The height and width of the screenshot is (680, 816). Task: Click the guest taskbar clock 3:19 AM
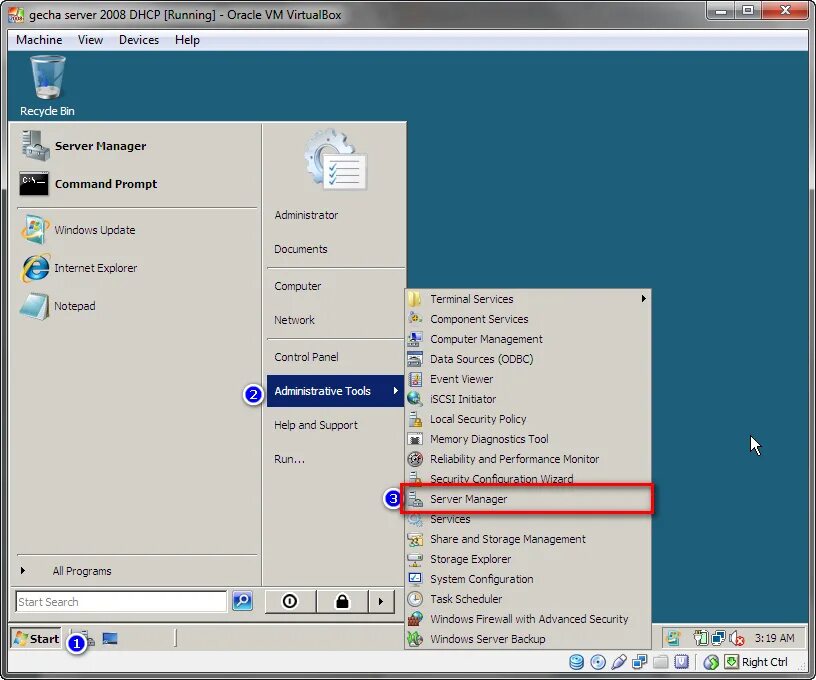click(774, 638)
